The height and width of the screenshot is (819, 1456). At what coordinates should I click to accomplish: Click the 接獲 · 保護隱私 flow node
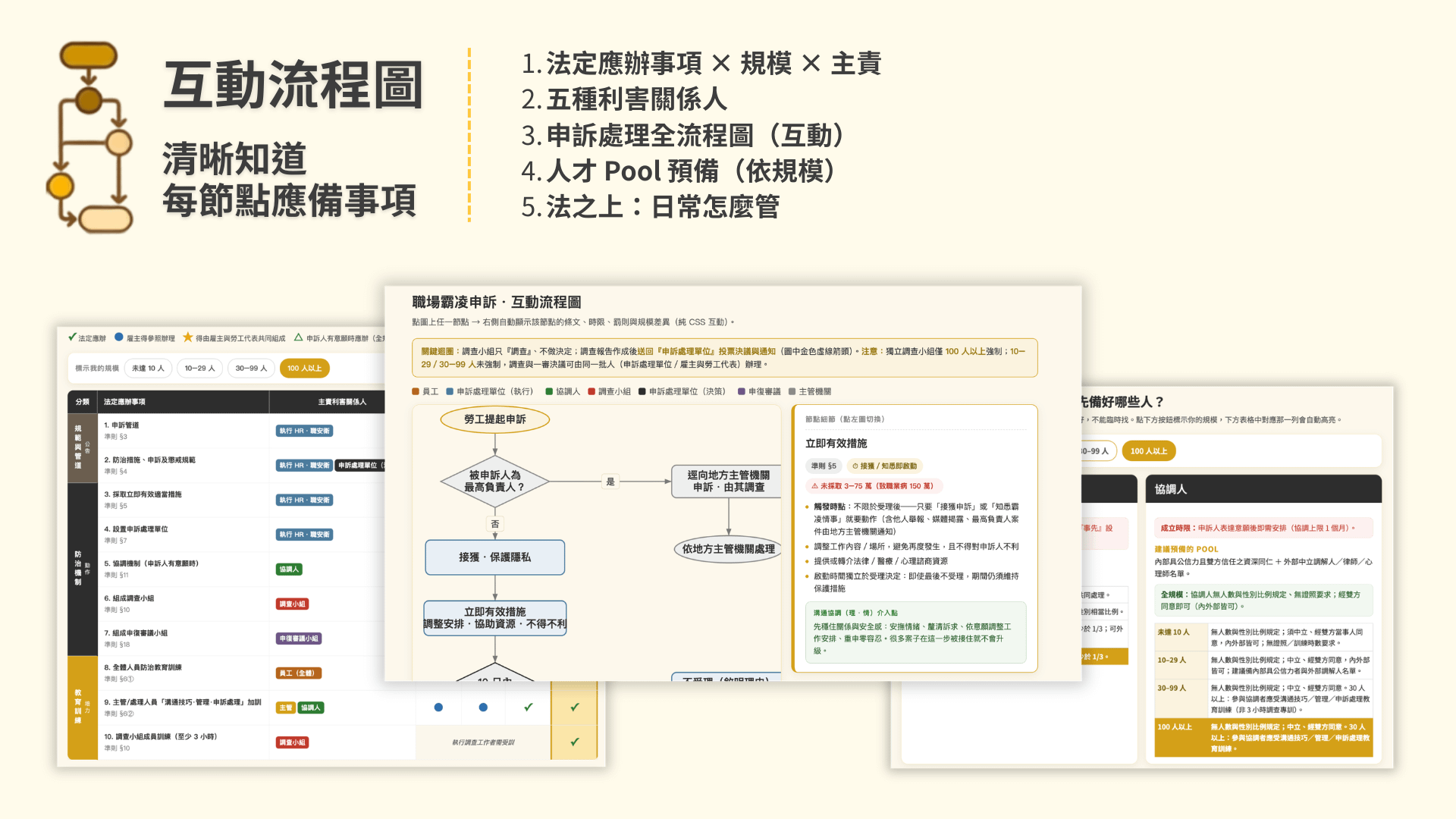(x=495, y=557)
